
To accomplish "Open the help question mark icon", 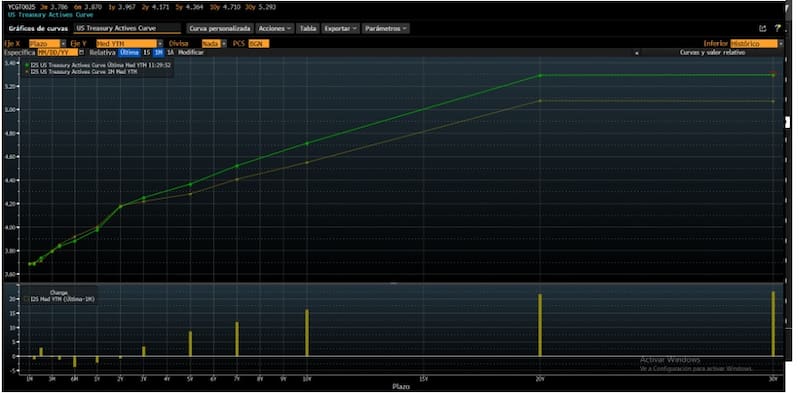I will tap(777, 29).
